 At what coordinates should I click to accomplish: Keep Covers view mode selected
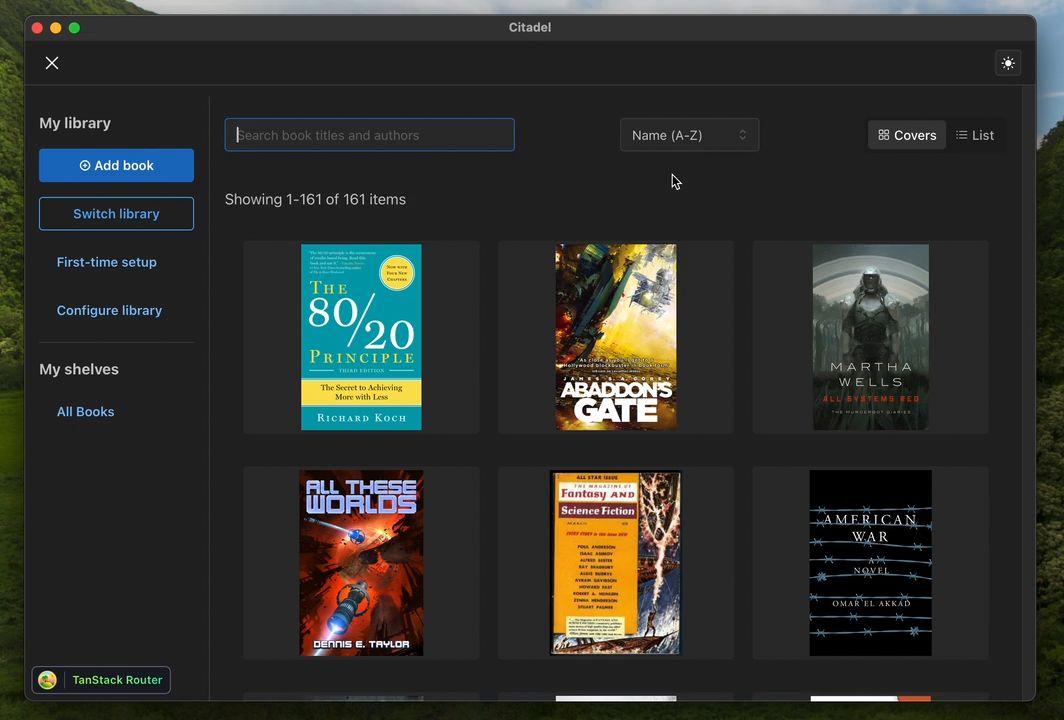906,135
